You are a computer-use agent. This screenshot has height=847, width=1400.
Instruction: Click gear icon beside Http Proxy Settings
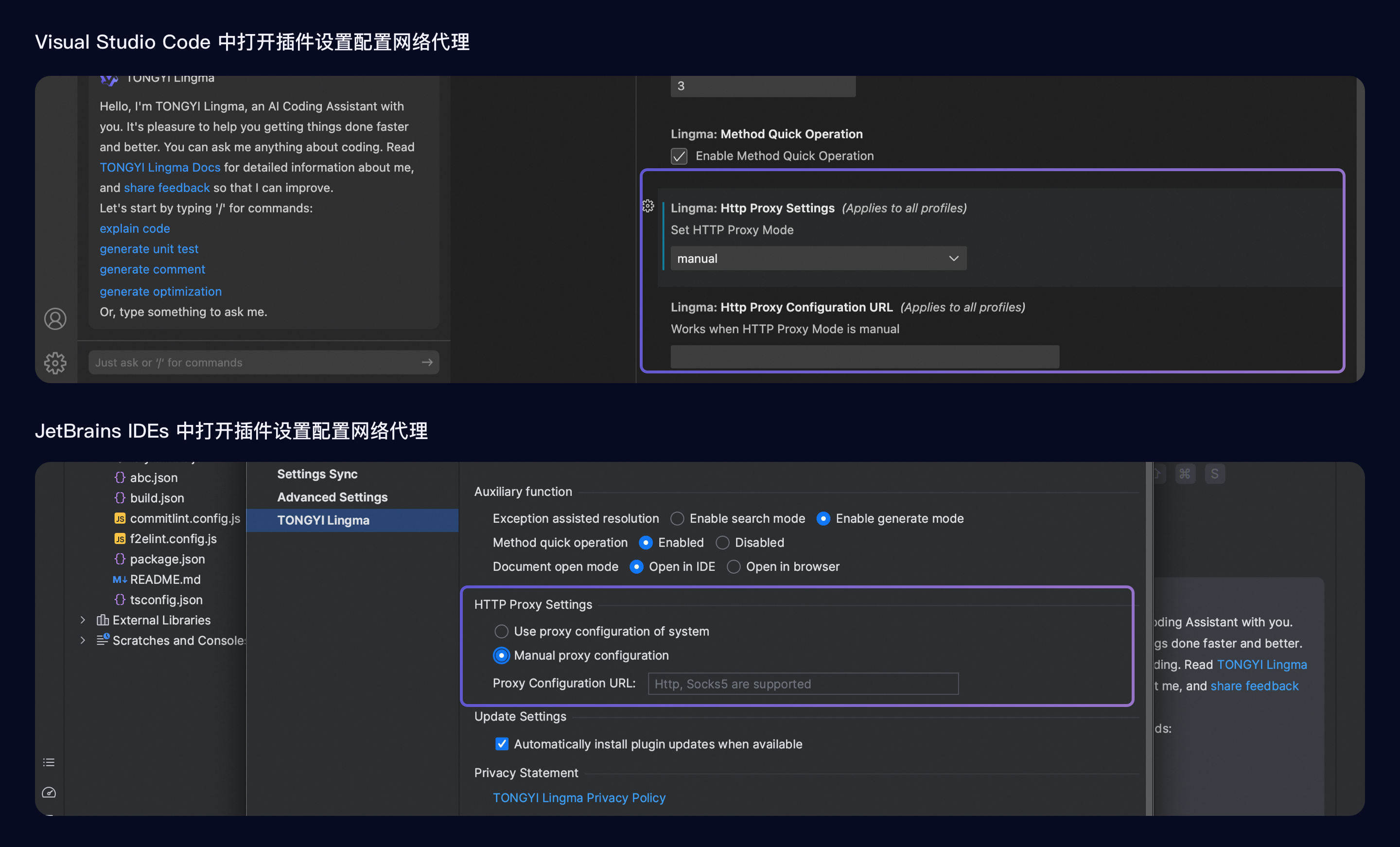648,206
